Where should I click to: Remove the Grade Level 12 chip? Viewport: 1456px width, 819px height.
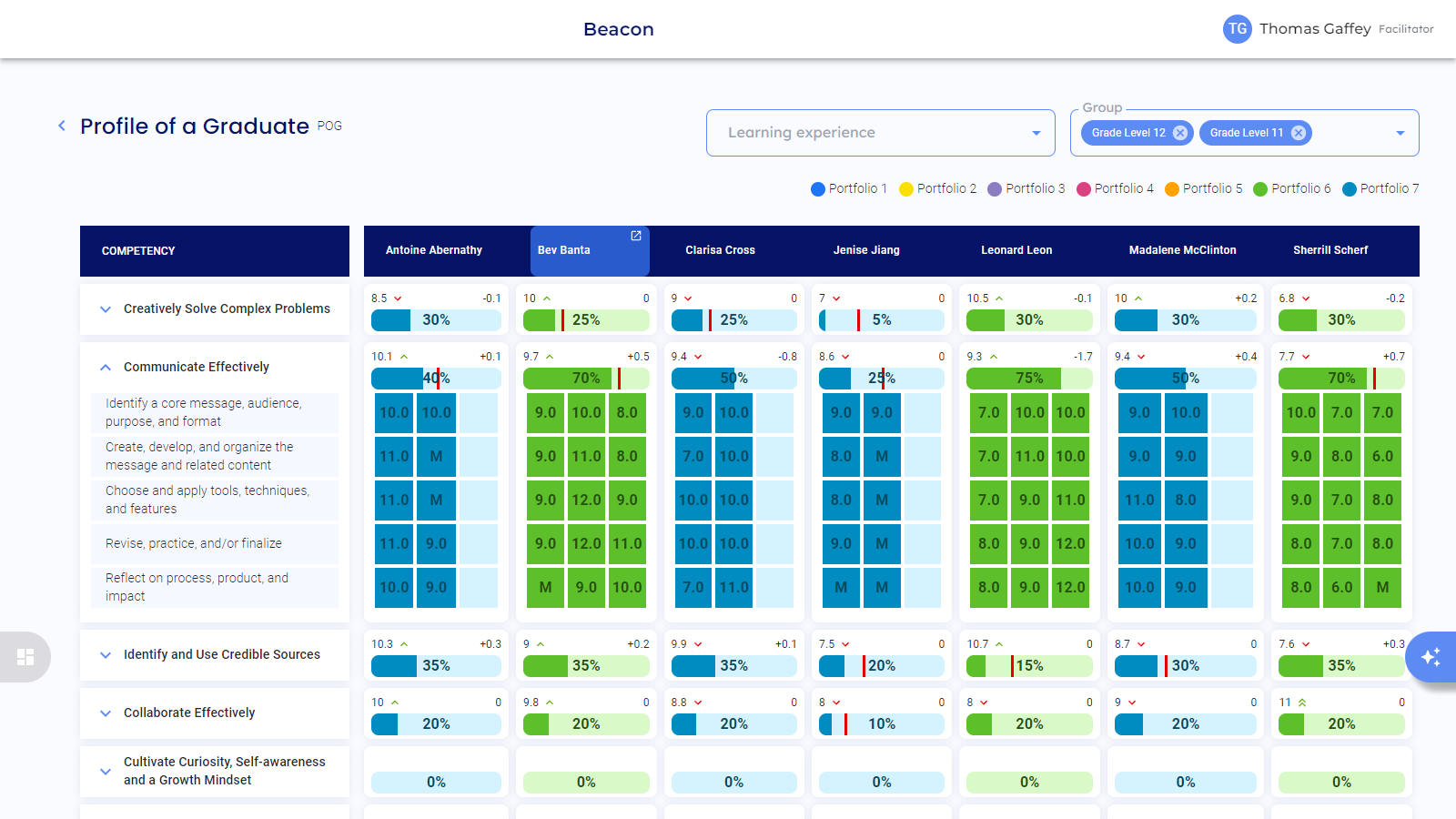point(1180,133)
